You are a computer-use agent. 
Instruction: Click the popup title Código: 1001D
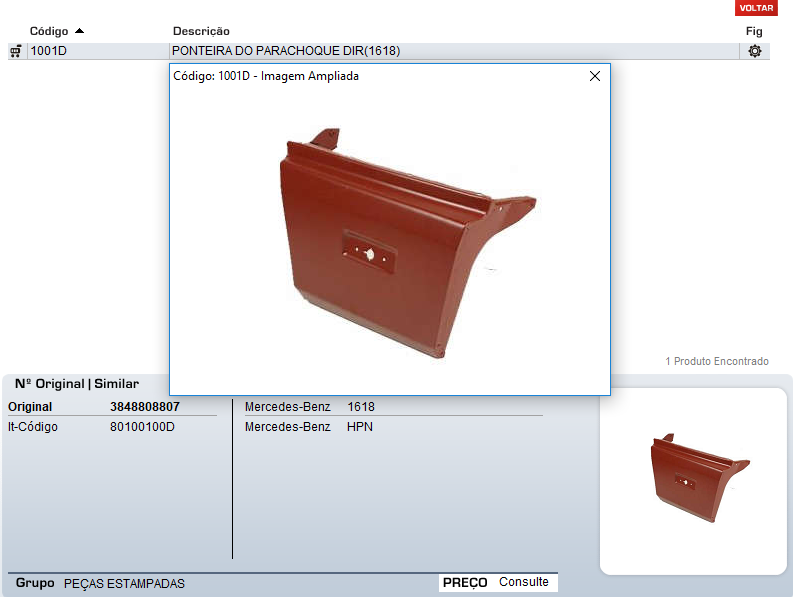(x=266, y=76)
